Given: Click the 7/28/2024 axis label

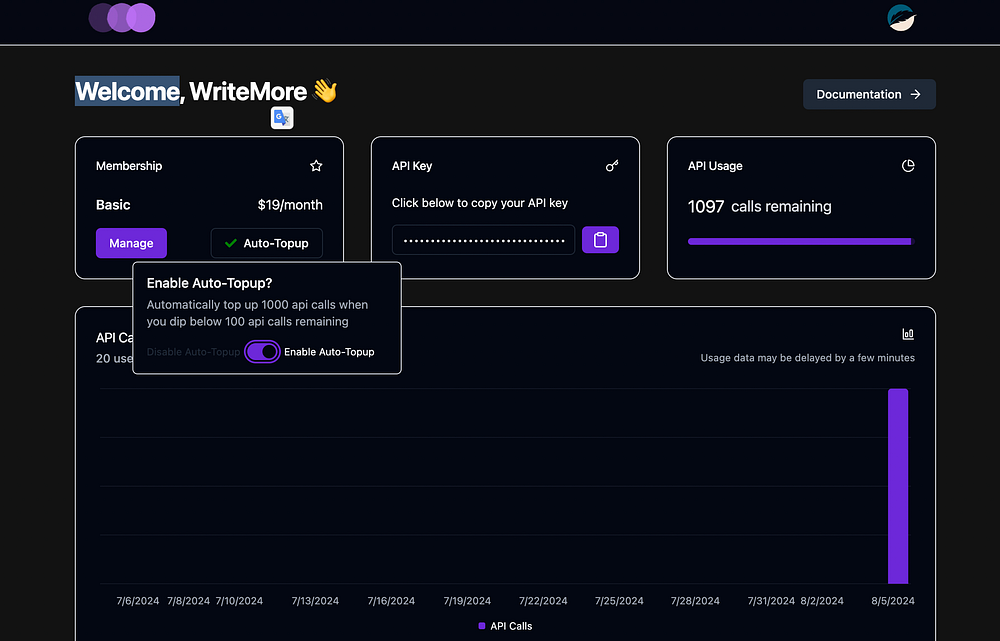Looking at the screenshot, I should click(695, 601).
